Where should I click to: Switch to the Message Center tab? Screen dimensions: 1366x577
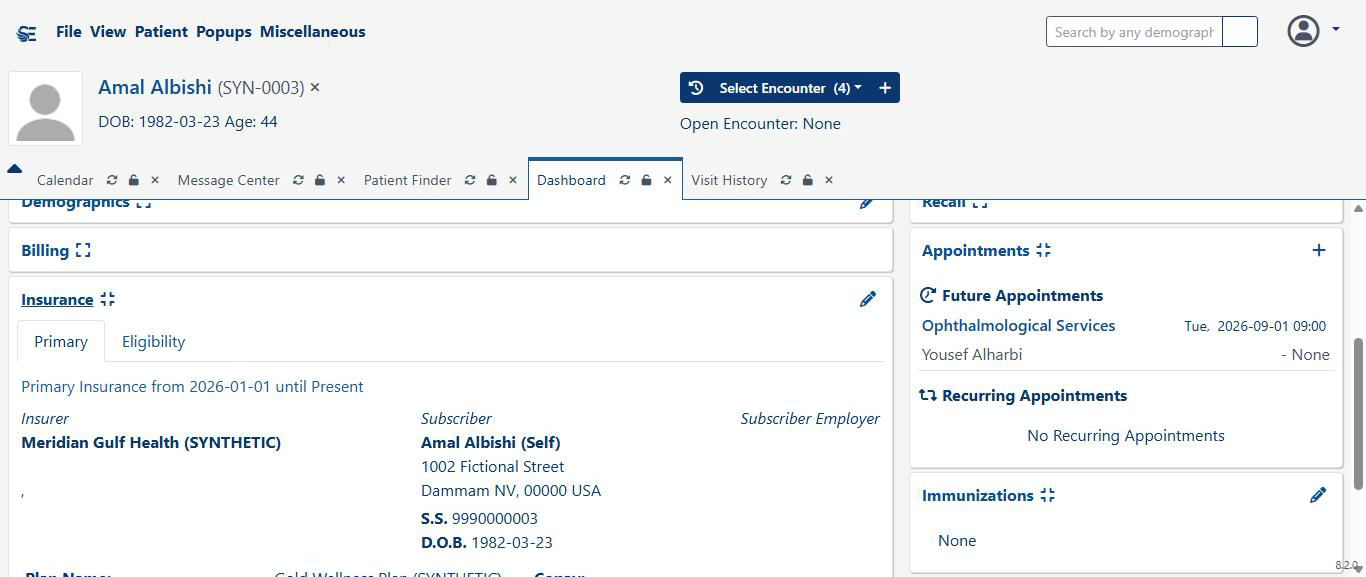(x=229, y=180)
